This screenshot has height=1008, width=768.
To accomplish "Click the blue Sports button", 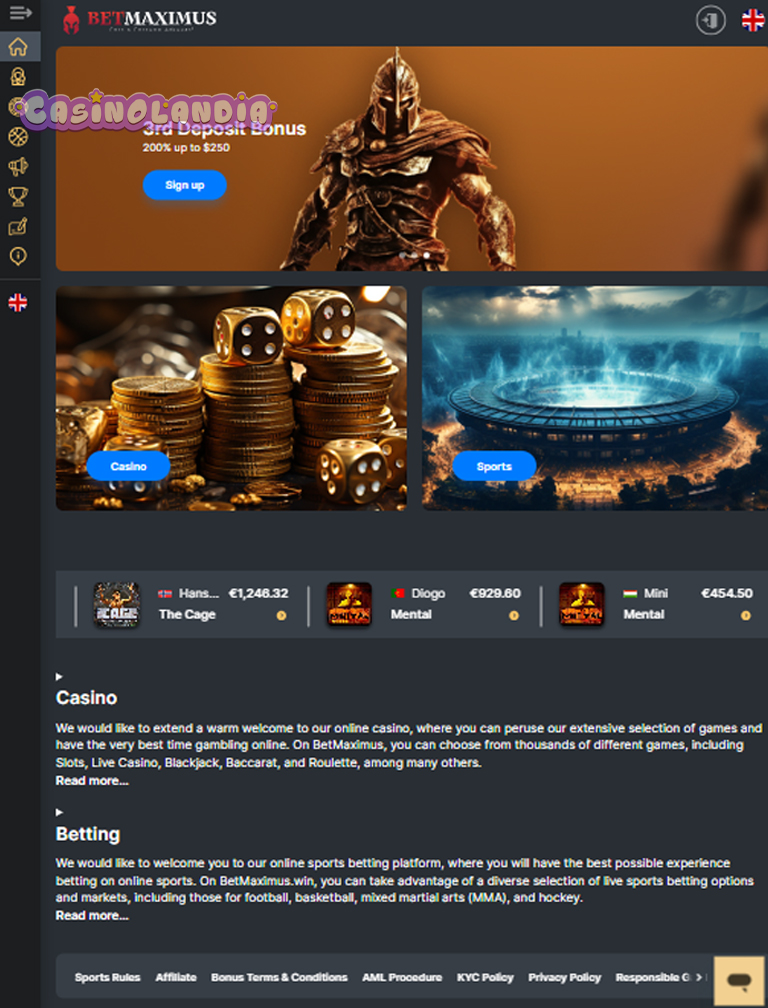I will (494, 466).
